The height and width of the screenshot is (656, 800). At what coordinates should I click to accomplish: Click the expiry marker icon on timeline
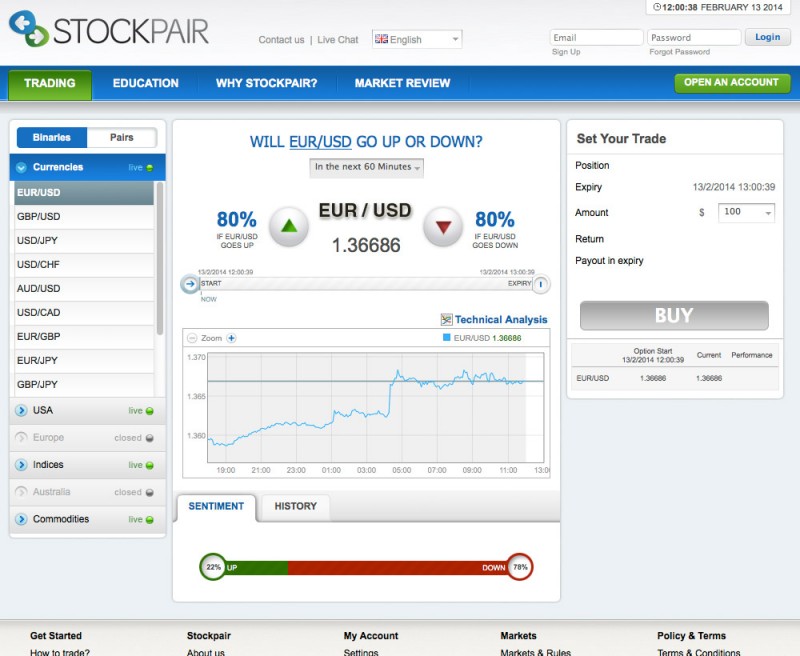tap(541, 284)
